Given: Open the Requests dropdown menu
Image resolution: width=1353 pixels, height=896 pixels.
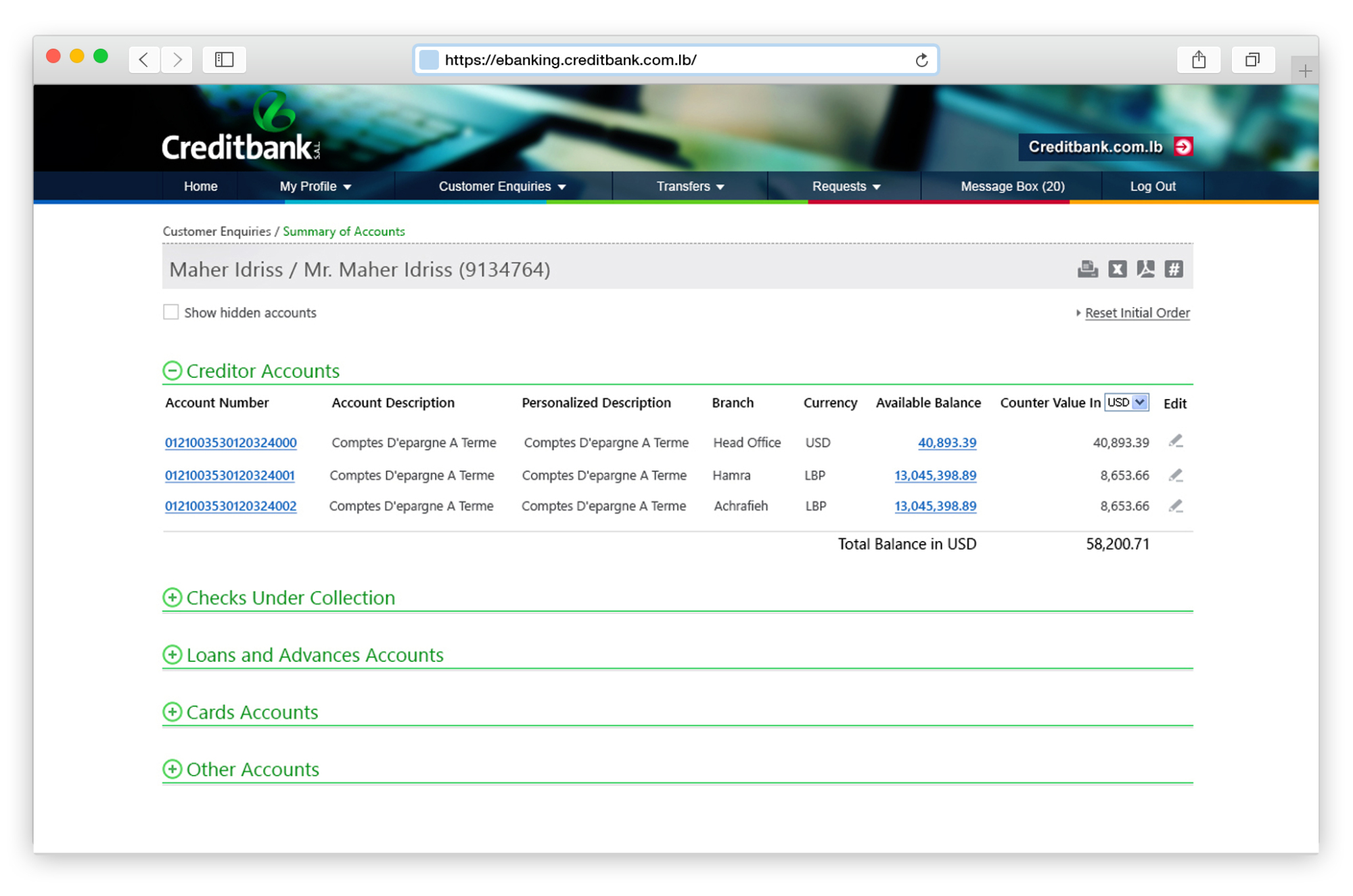Looking at the screenshot, I should click(x=846, y=186).
